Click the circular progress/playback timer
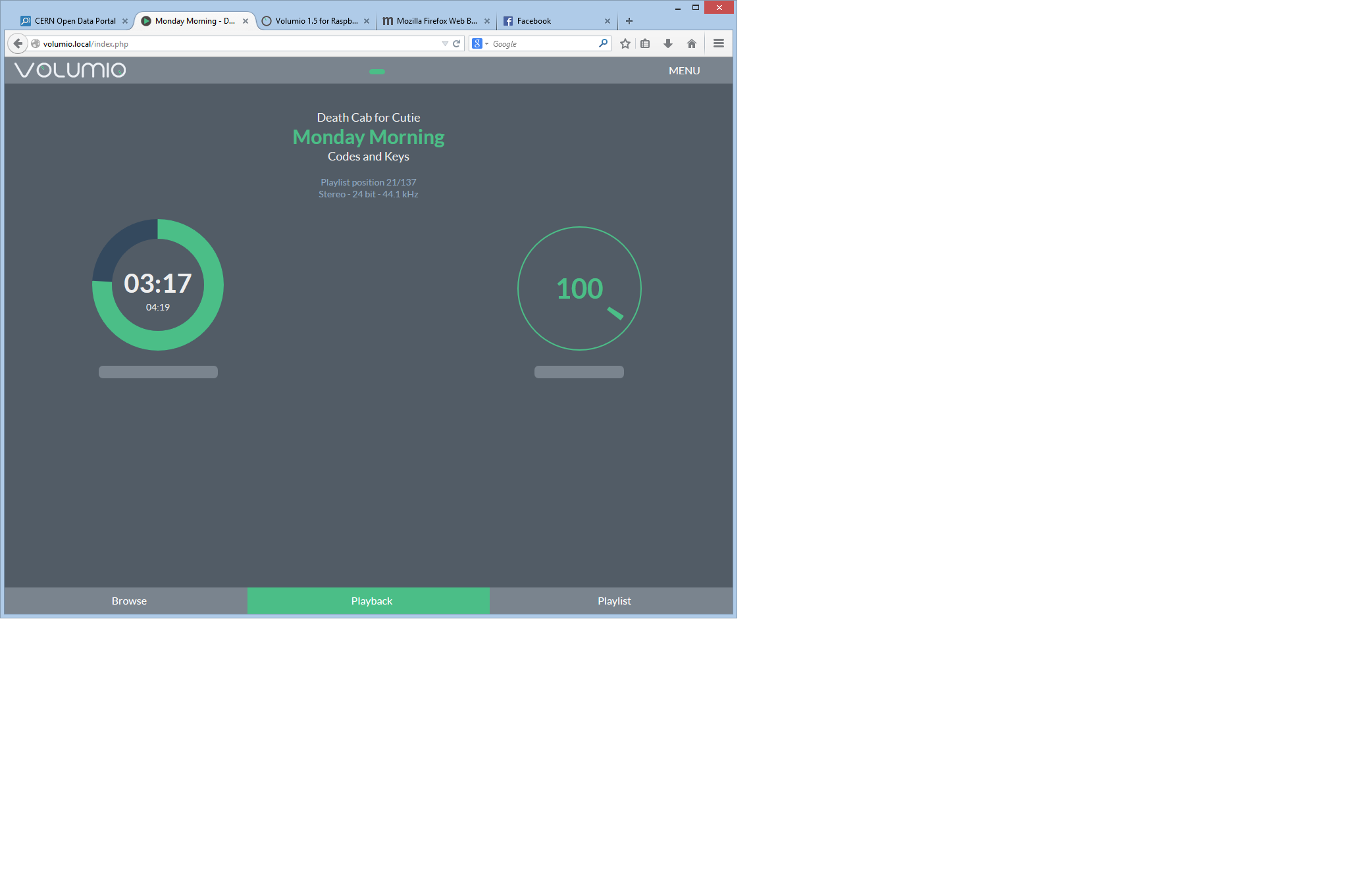This screenshot has height=896, width=1348. [158, 283]
